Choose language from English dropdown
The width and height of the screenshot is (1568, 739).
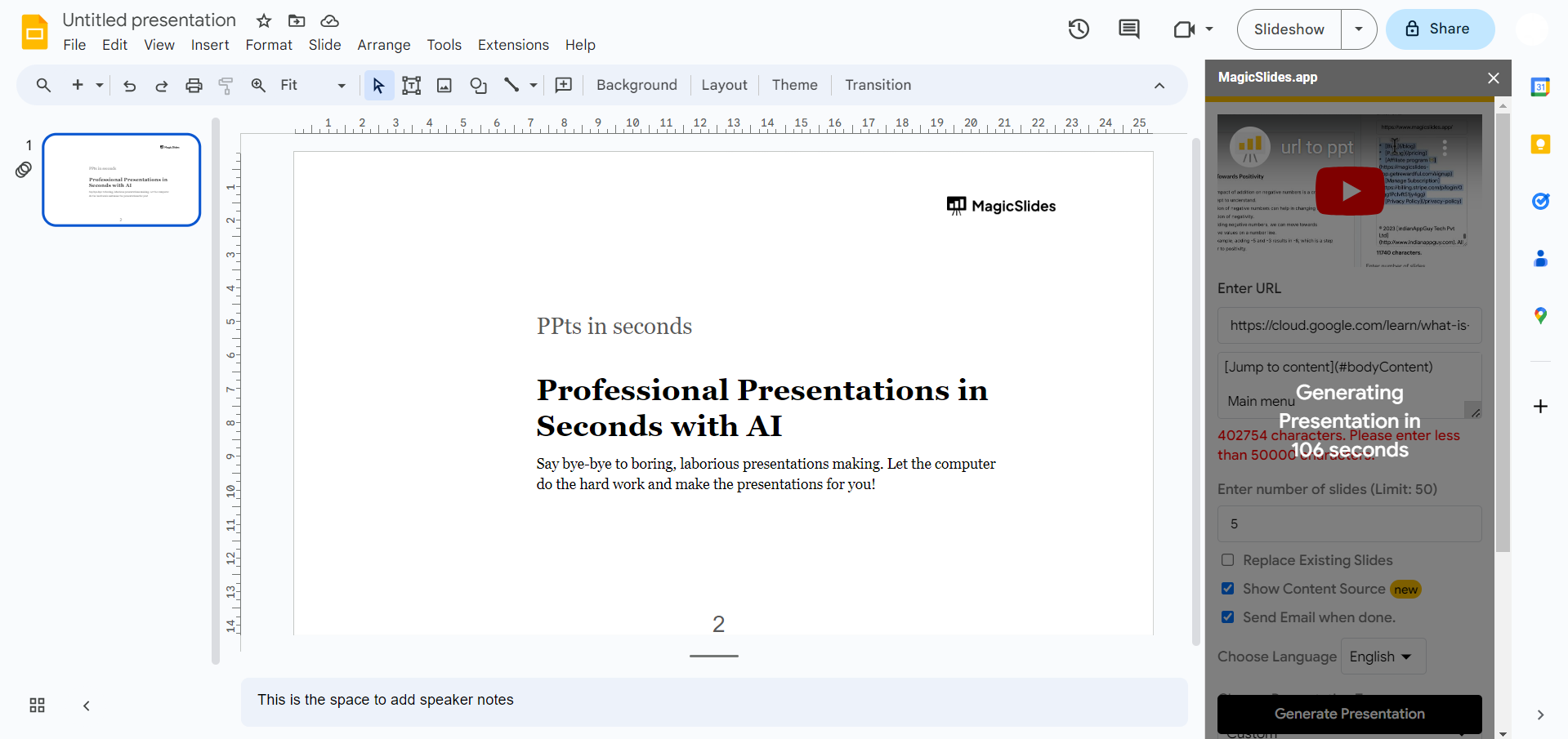1383,657
